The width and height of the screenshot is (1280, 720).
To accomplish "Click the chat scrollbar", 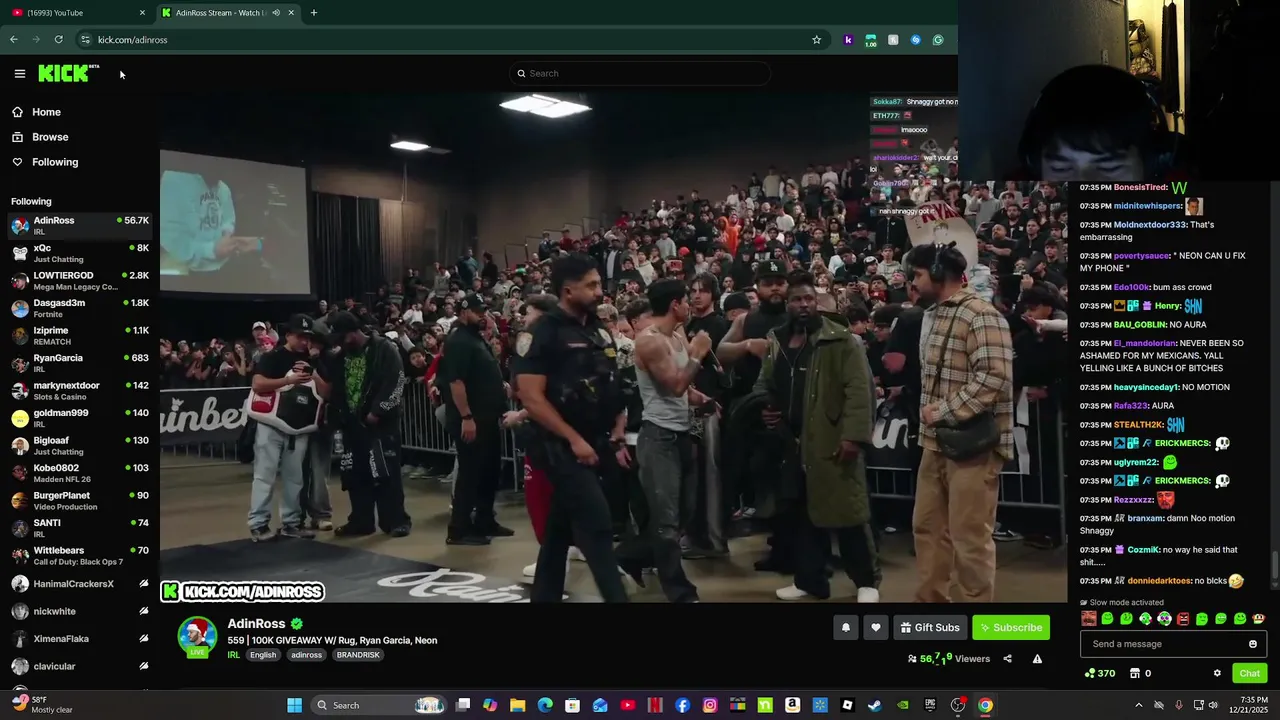I will (1274, 565).
